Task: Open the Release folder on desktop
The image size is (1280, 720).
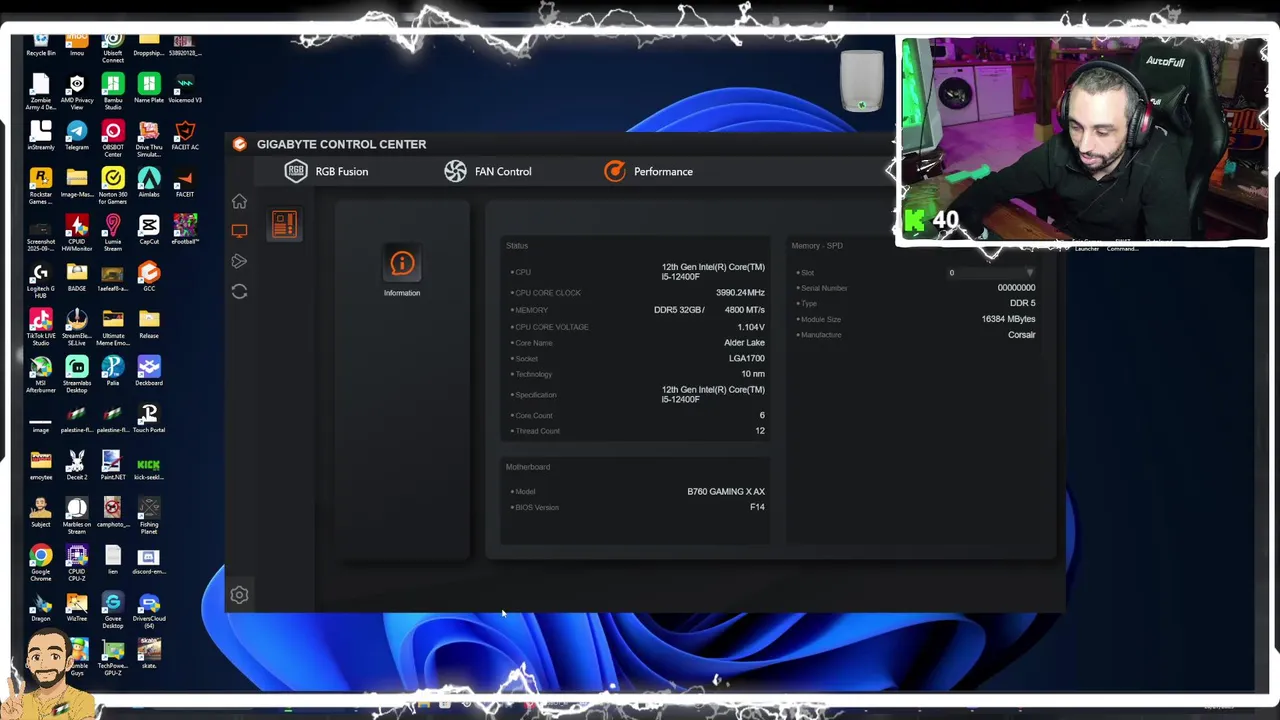Action: (x=149, y=323)
